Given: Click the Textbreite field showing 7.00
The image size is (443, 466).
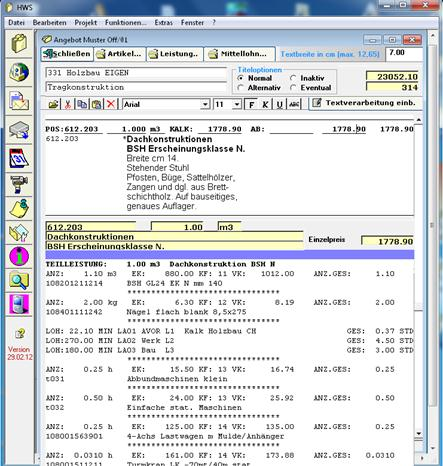Looking at the screenshot, I should [x=404, y=53].
